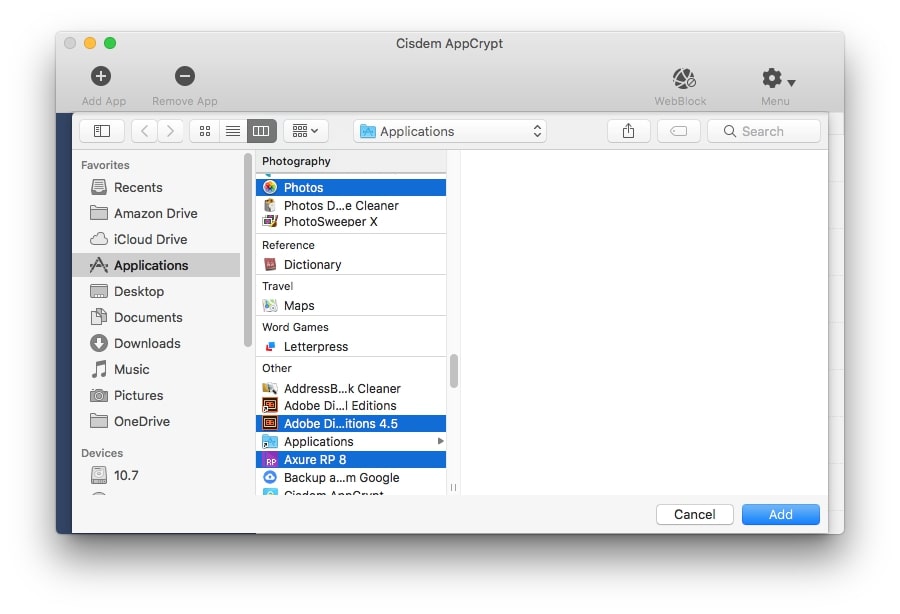Minimize the Cisdem AppCrypt window

pyautogui.click(x=90, y=43)
